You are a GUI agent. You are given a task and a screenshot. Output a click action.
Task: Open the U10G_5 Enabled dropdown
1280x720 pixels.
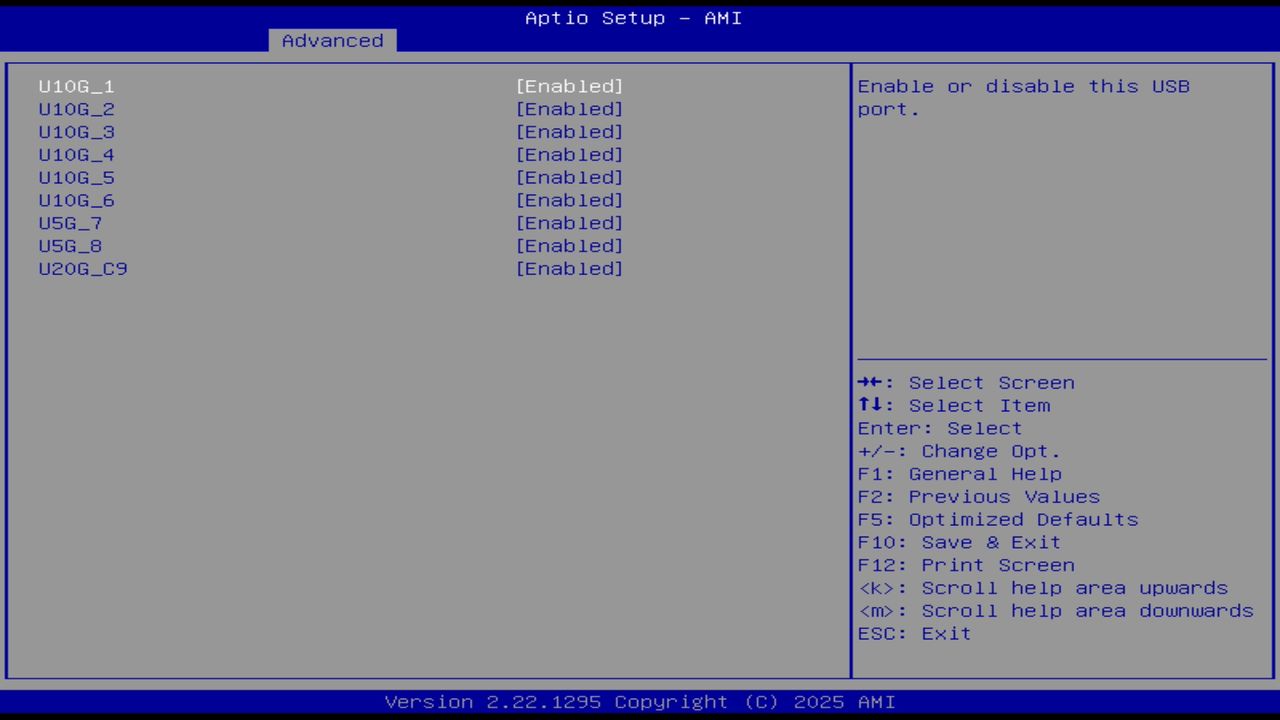[x=569, y=177]
